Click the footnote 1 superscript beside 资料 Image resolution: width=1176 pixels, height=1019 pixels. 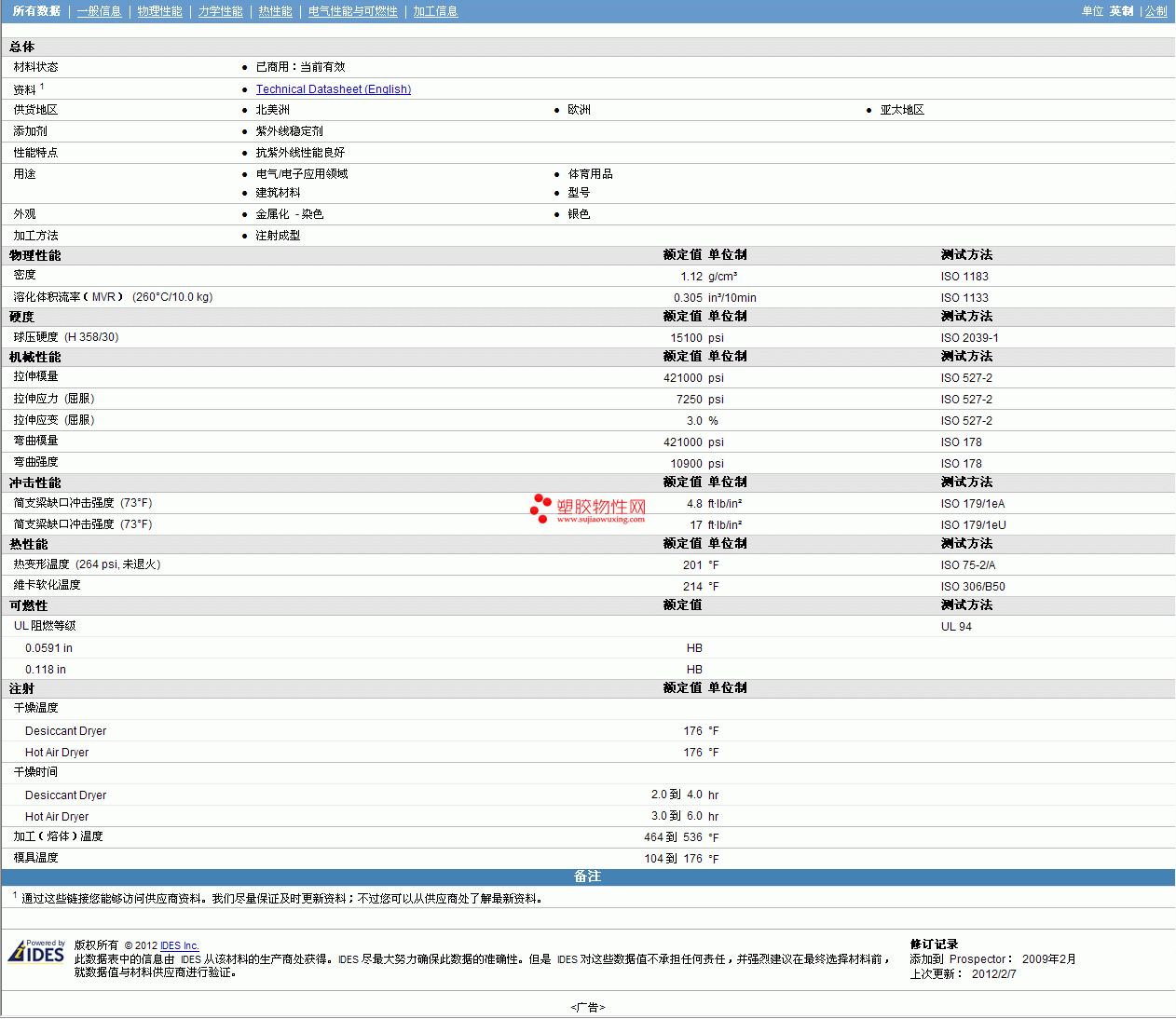click(42, 87)
